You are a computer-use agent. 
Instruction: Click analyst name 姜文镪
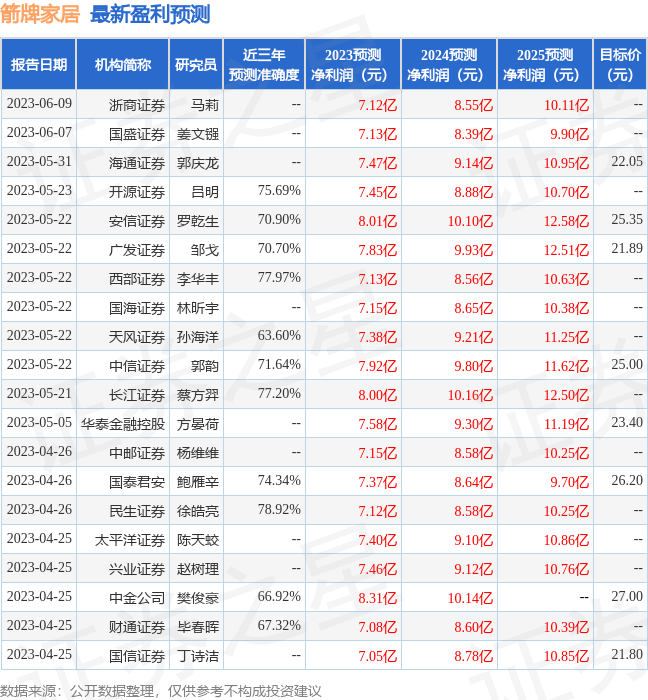click(x=198, y=134)
